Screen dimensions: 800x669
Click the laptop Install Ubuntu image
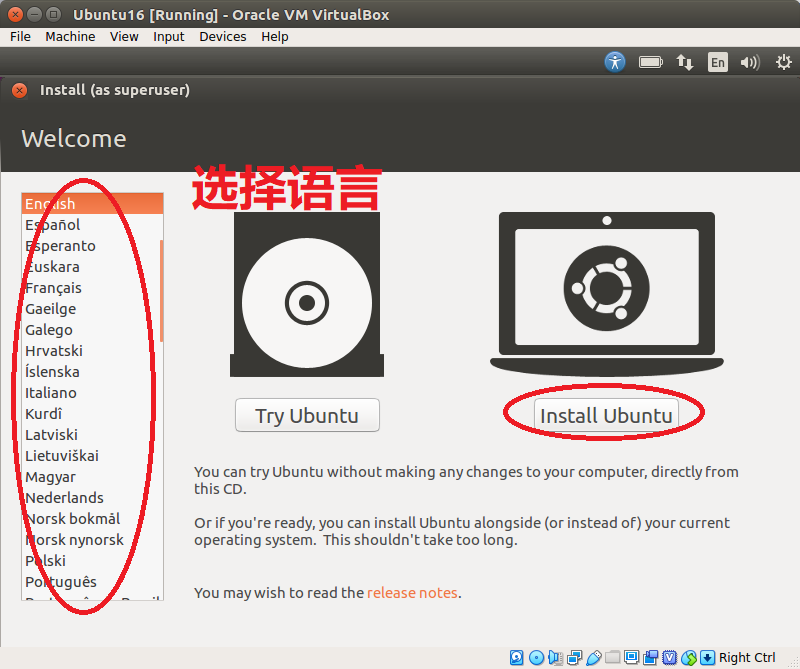pyautogui.click(x=607, y=294)
